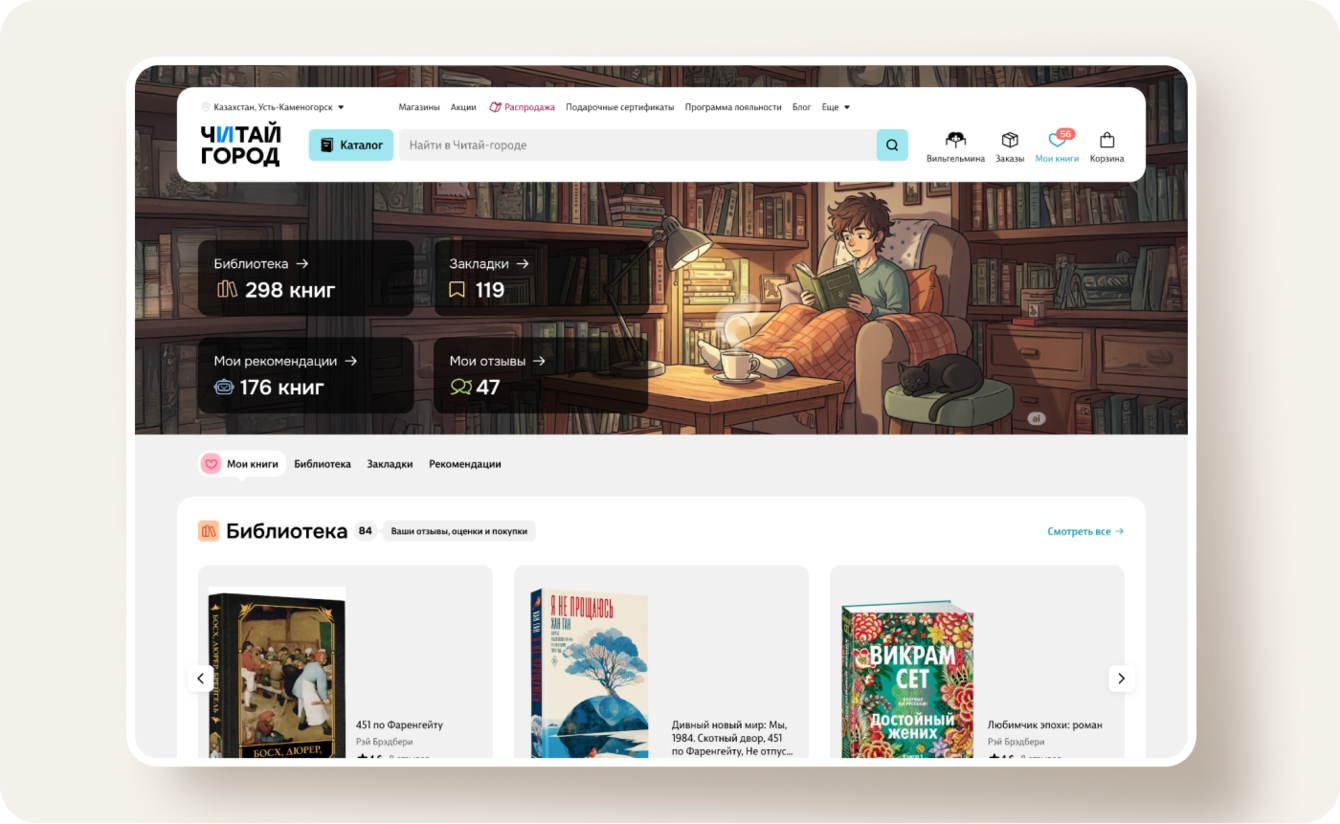Screen dimensions: 1340x824
Task: Expand the Еще menu dropdown
Action: pyautogui.click(x=836, y=107)
